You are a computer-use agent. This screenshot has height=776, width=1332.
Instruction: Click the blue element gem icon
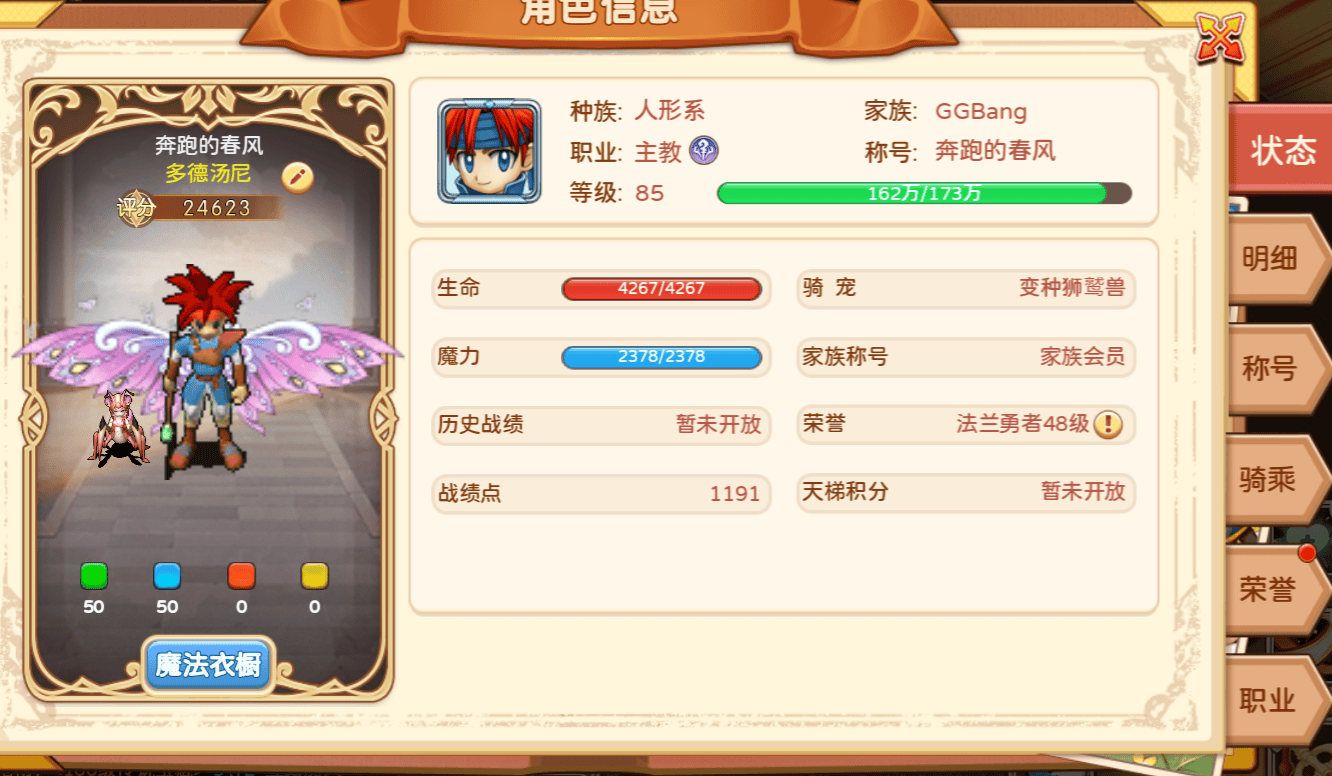click(167, 576)
